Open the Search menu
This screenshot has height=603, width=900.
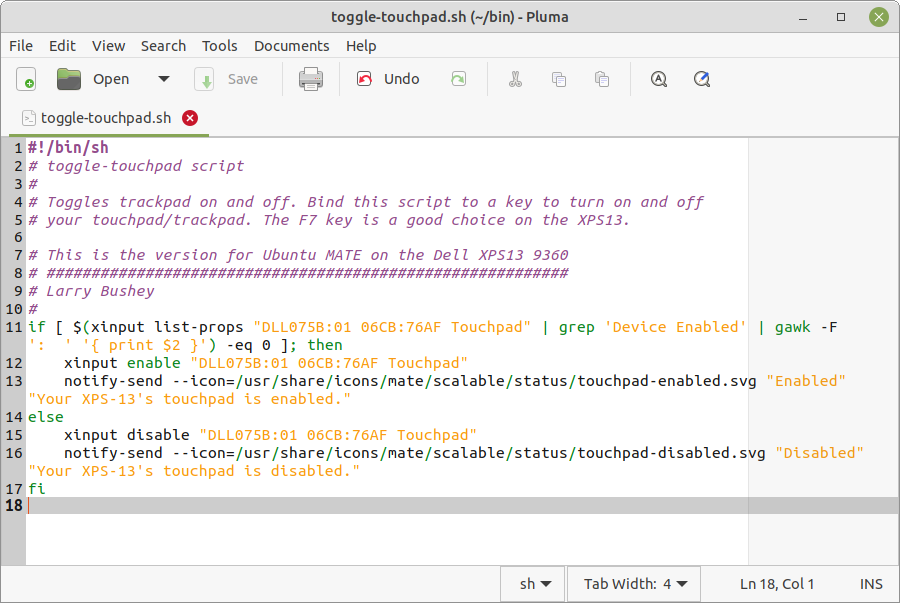pos(163,45)
